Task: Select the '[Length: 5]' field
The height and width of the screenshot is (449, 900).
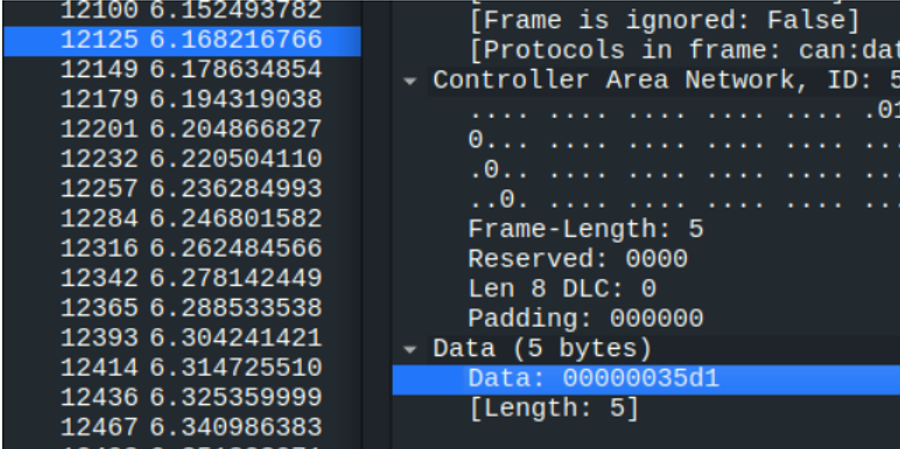Action: [x=552, y=408]
